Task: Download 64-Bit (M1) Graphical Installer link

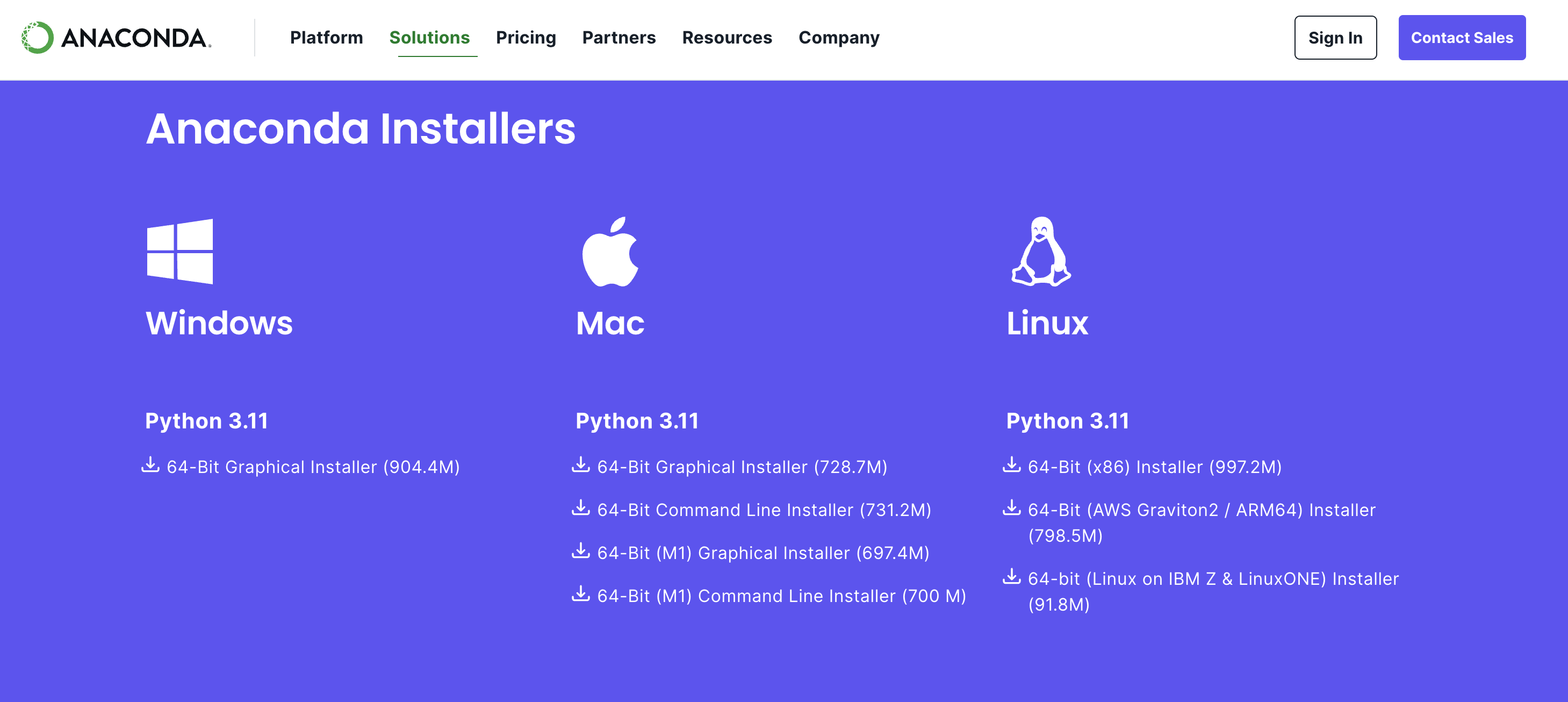Action: click(763, 553)
